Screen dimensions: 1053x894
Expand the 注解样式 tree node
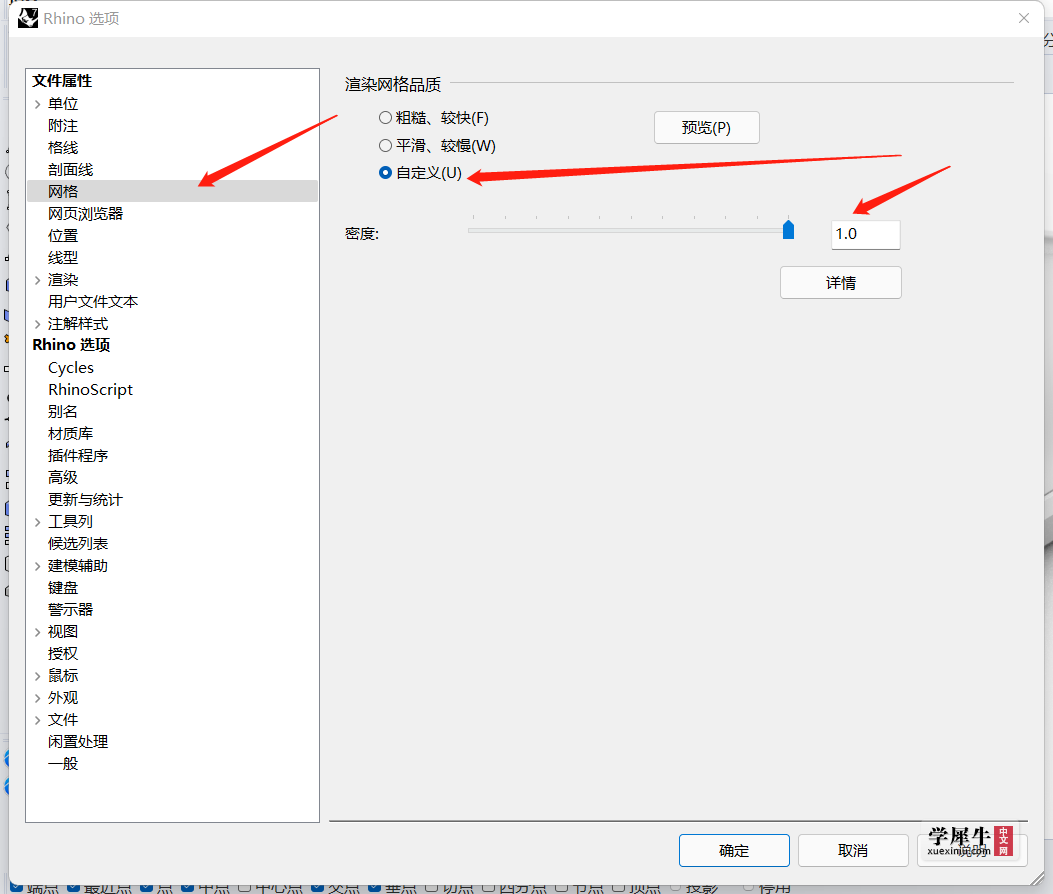tap(38, 324)
